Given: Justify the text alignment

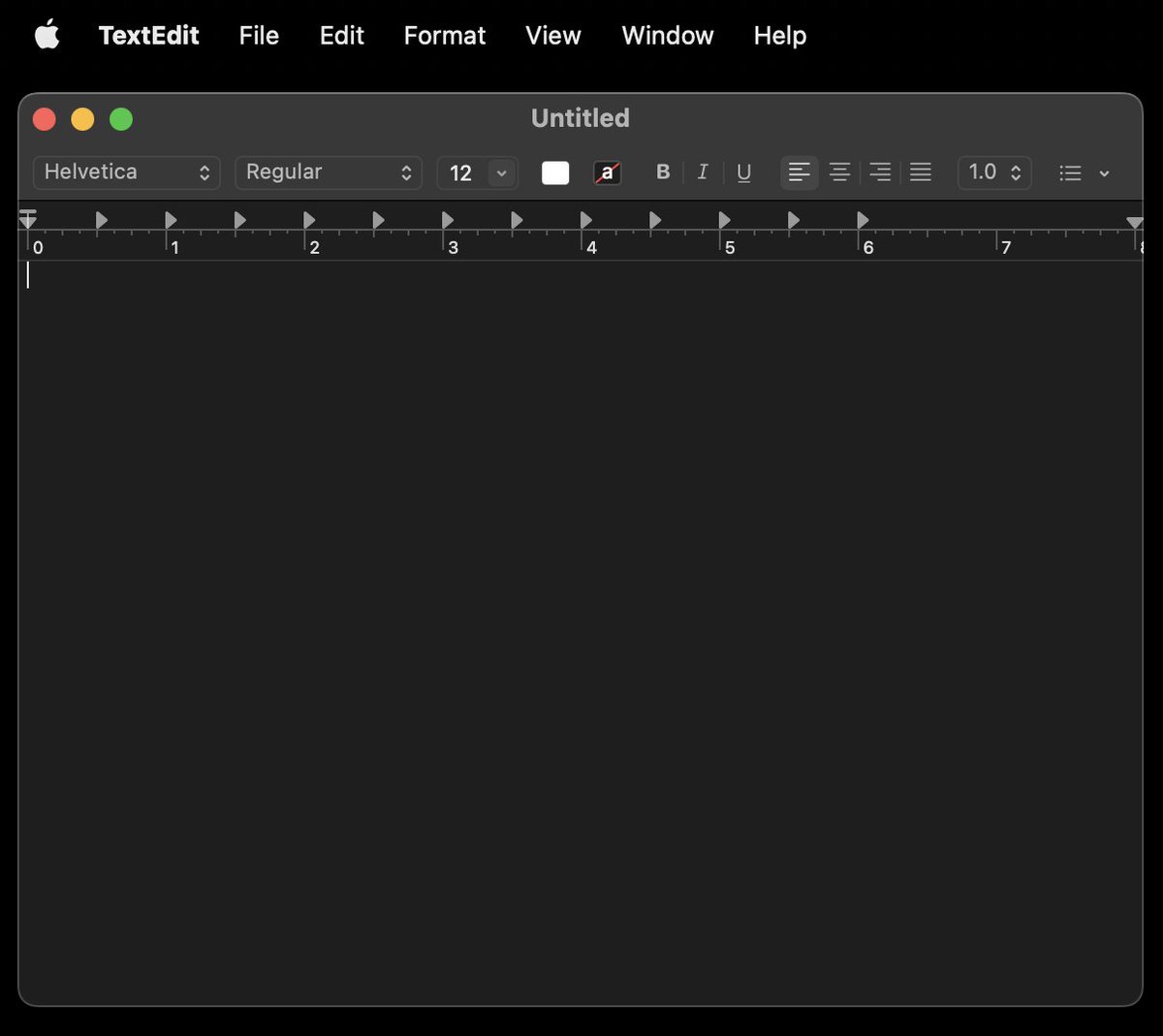Looking at the screenshot, I should click(921, 173).
